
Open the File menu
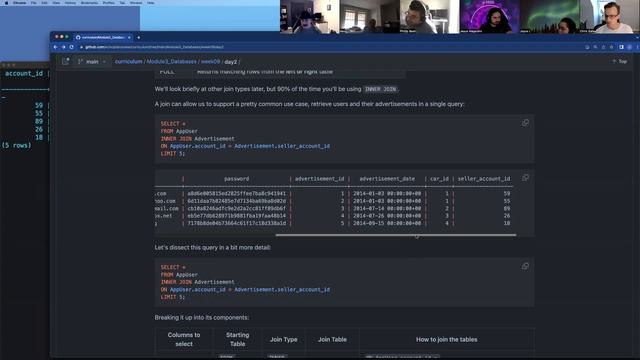[x=33, y=2]
